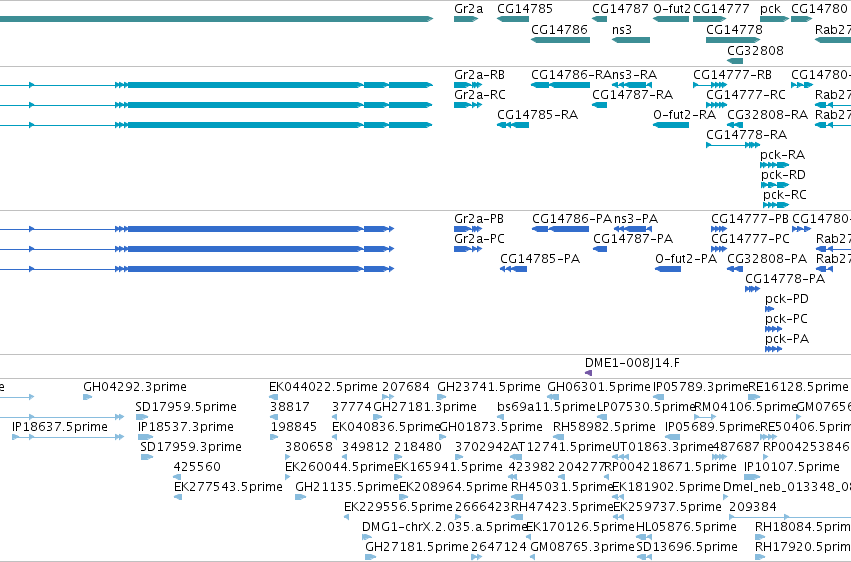Open the GH27181.3prime EST
Image resolution: width=851 pixels, height=562 pixels.
[x=378, y=417]
